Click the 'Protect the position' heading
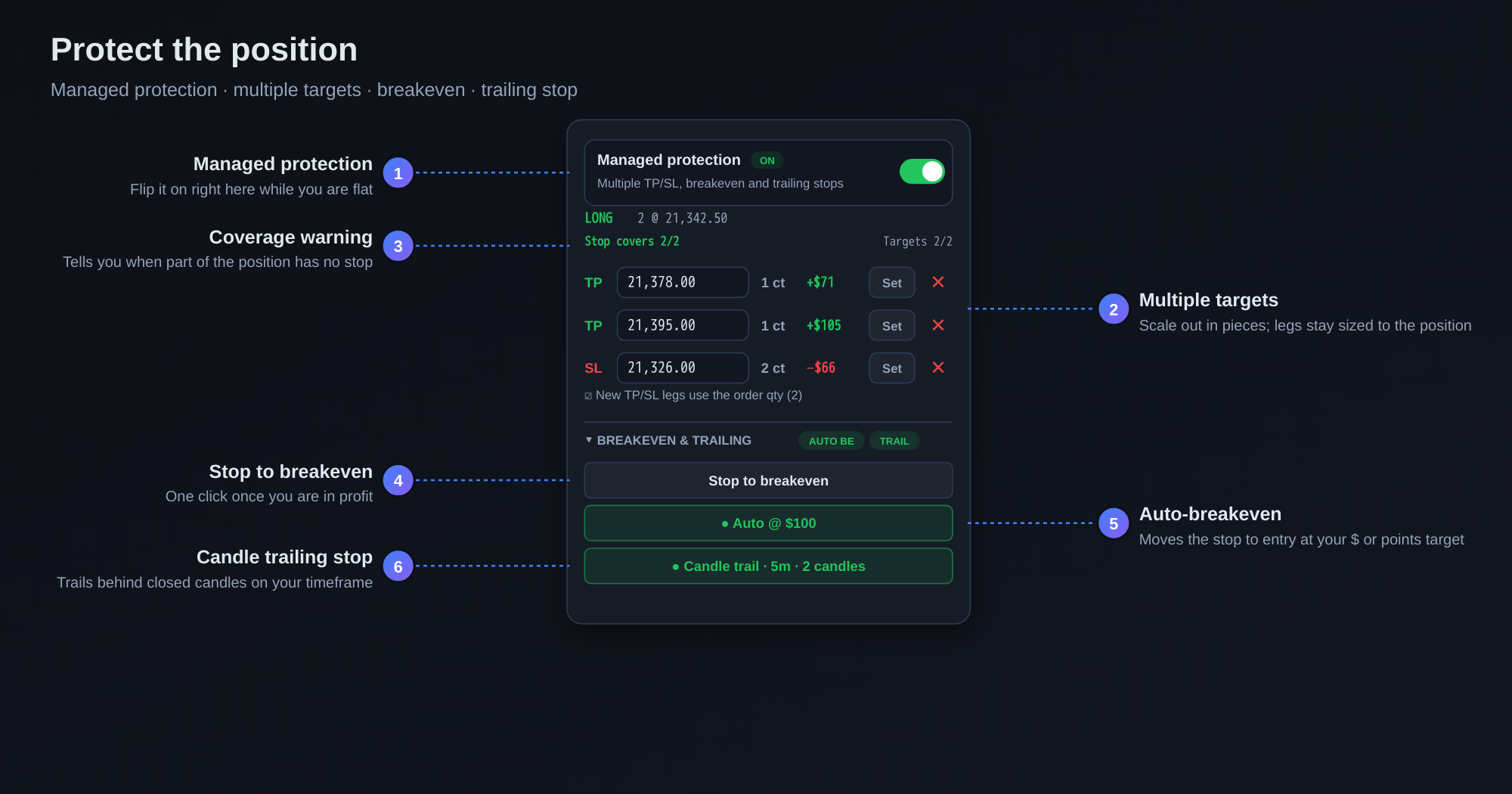The height and width of the screenshot is (794, 1512). [x=204, y=50]
